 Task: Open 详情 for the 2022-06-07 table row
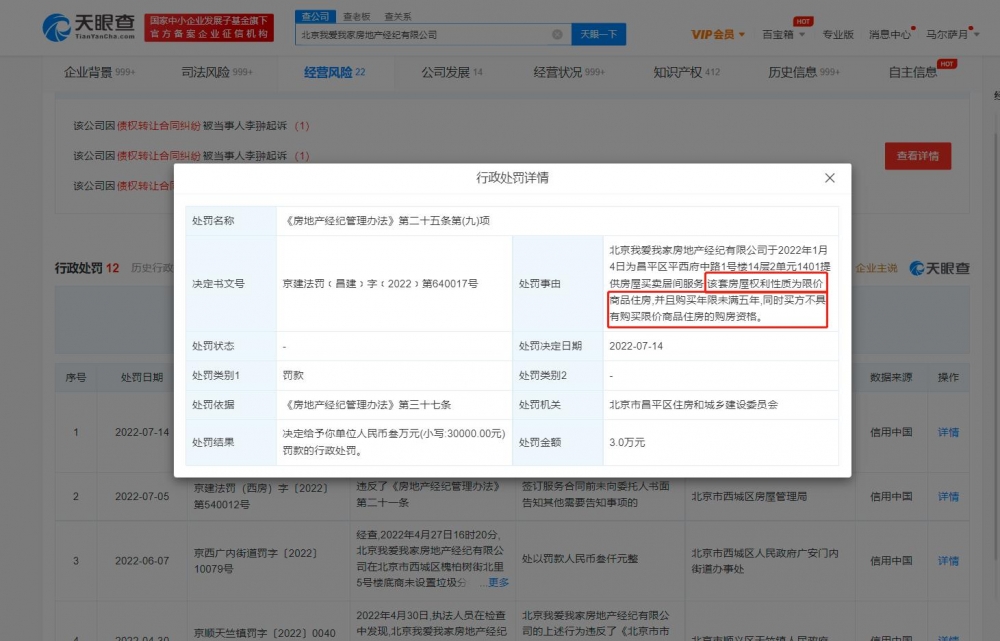coord(948,561)
